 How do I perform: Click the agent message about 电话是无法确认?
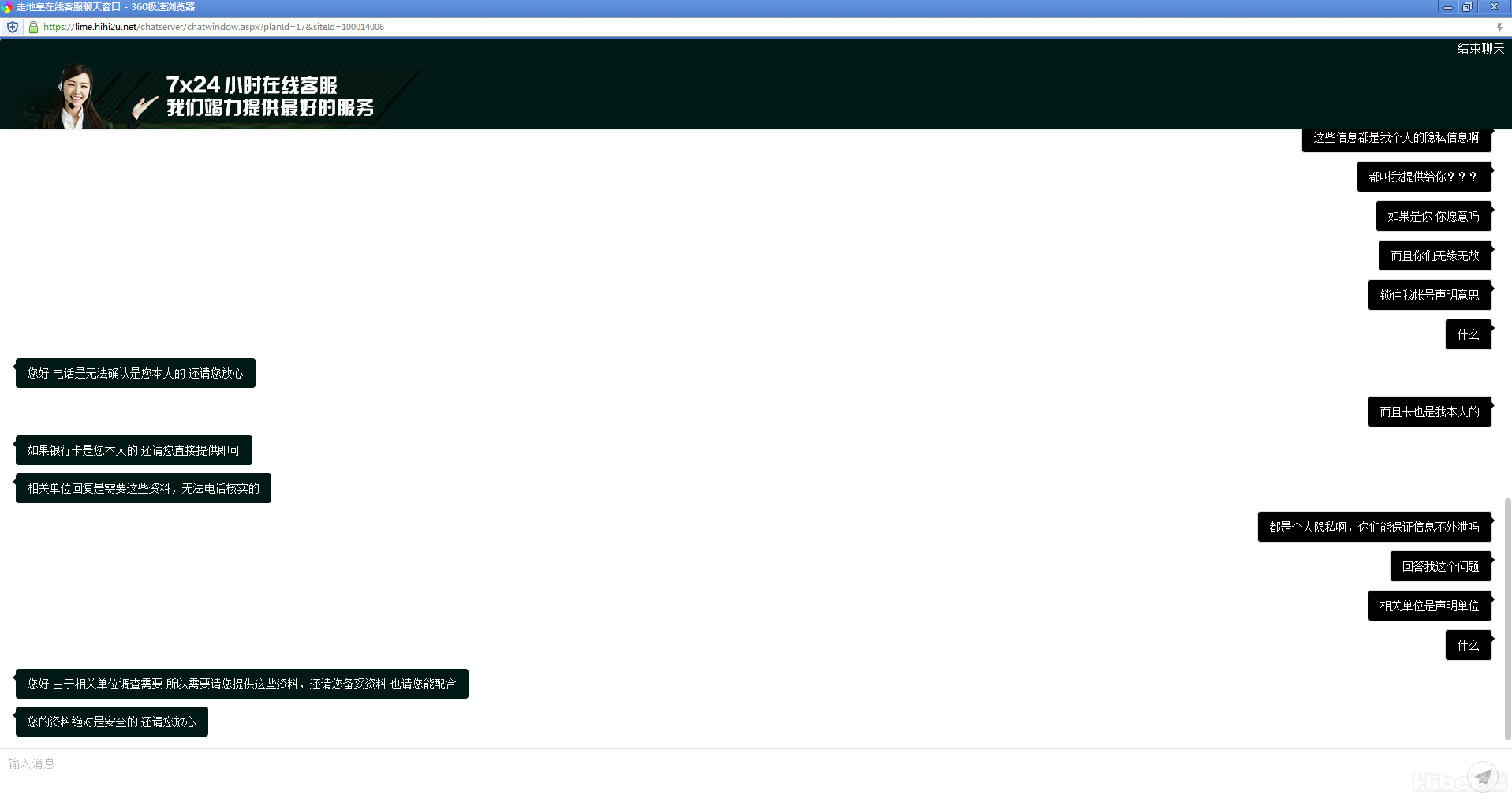click(136, 373)
